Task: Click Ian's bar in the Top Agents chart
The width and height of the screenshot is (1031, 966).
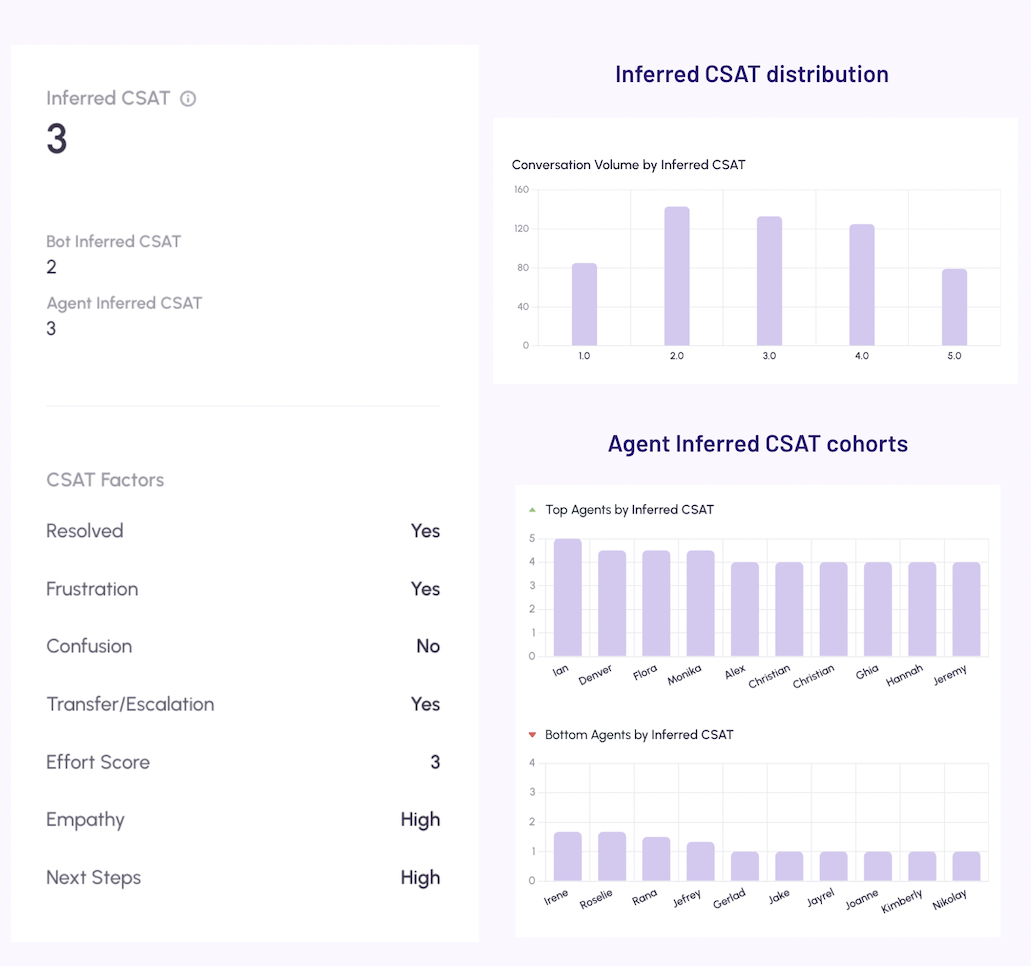Action: click(567, 598)
